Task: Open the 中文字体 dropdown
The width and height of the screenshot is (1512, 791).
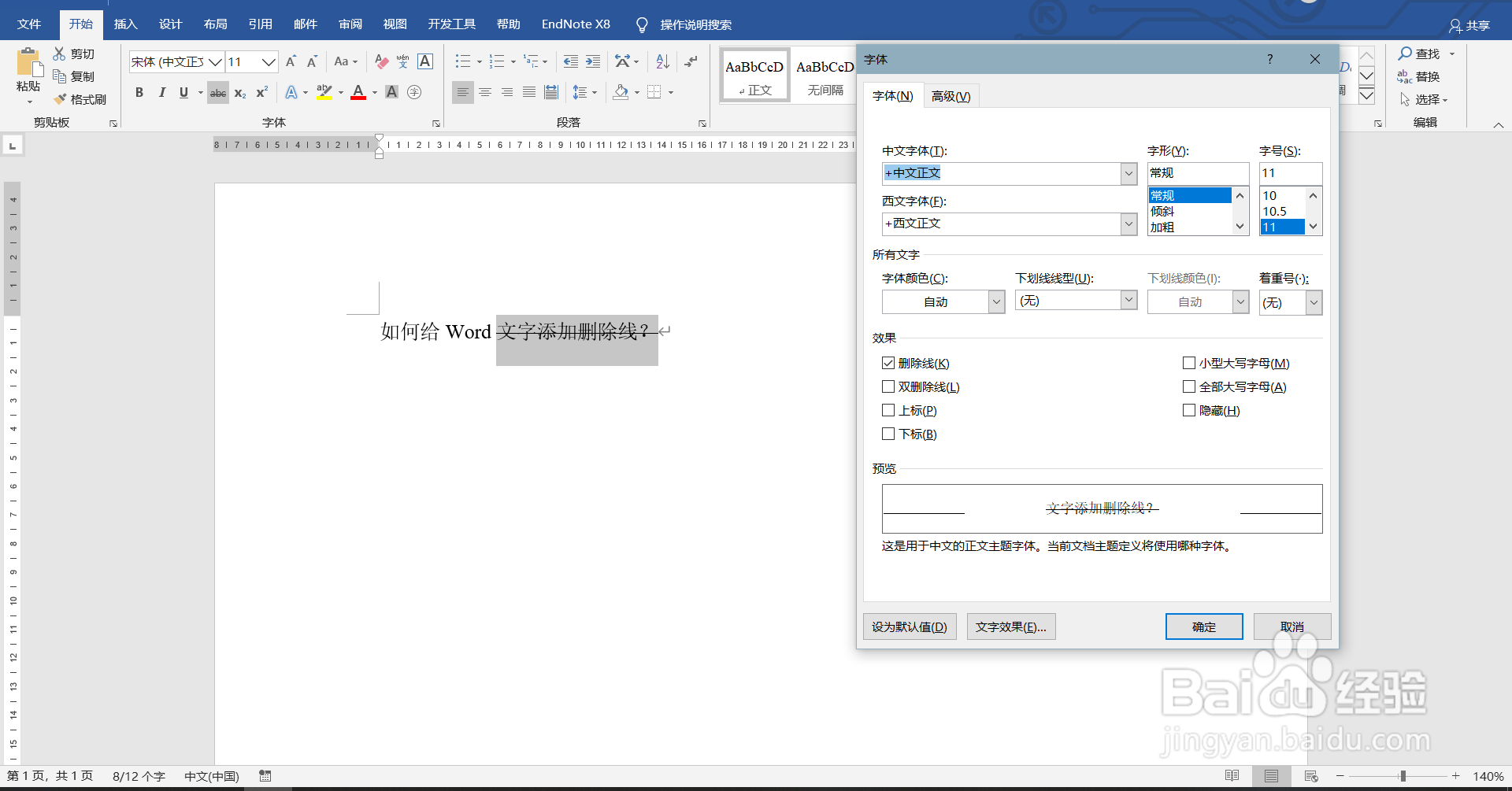Action: pyautogui.click(x=1128, y=173)
